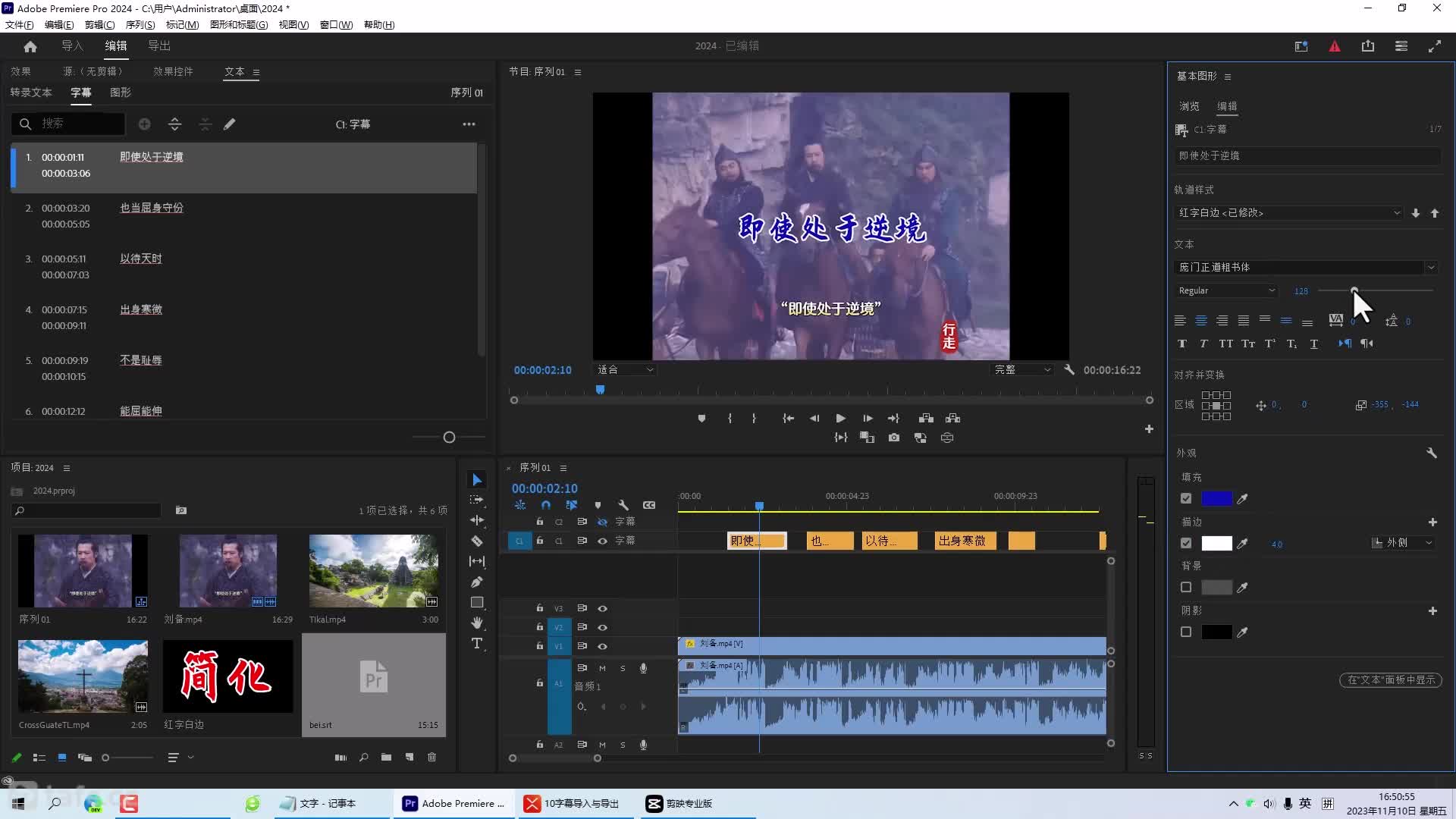Toggle linked selection in the timeline
The height and width of the screenshot is (819, 1456).
[572, 505]
